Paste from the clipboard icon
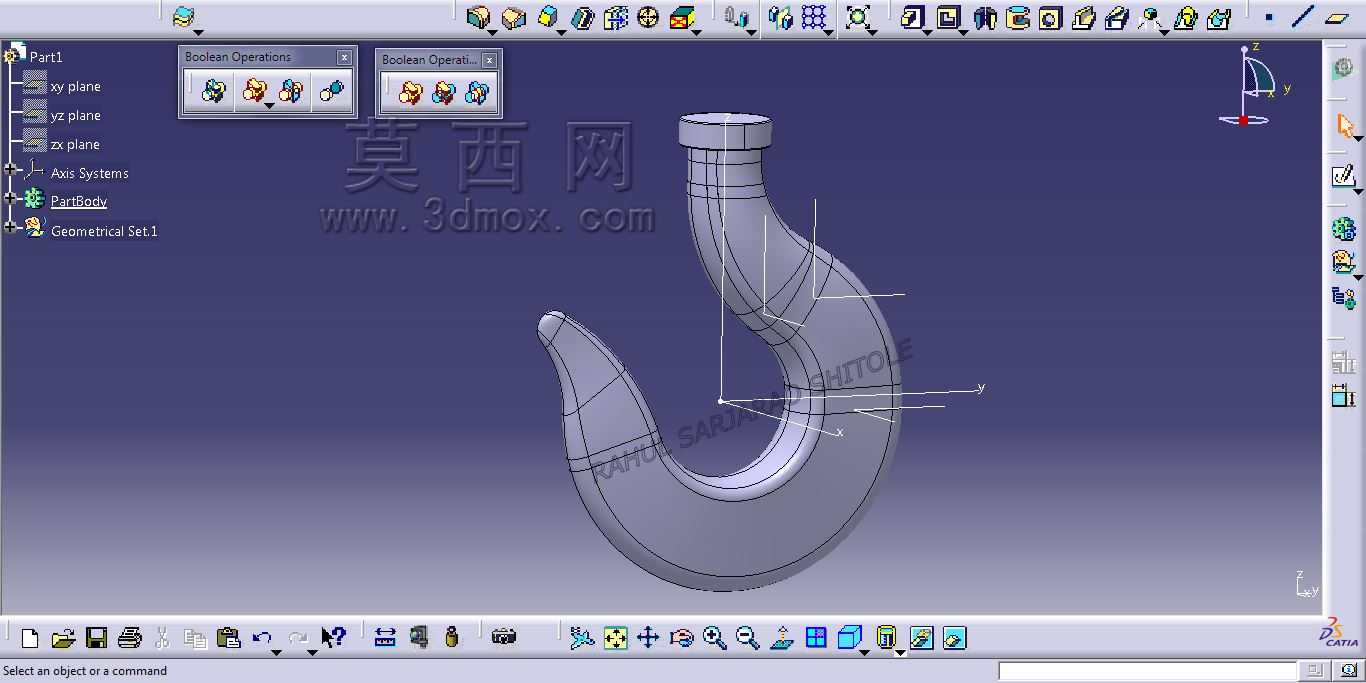The width and height of the screenshot is (1366, 683). click(228, 637)
